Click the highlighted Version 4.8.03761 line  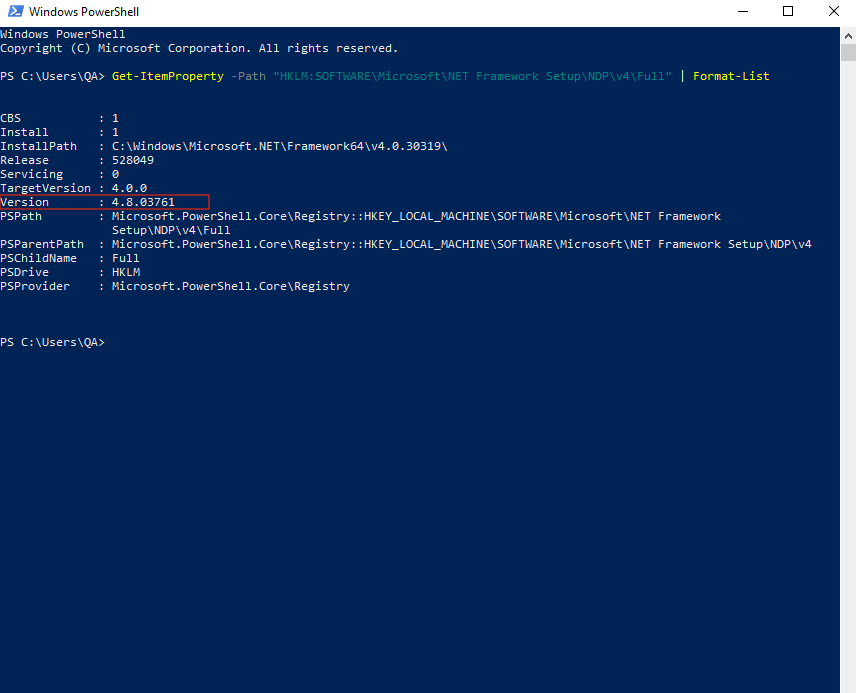click(x=104, y=202)
